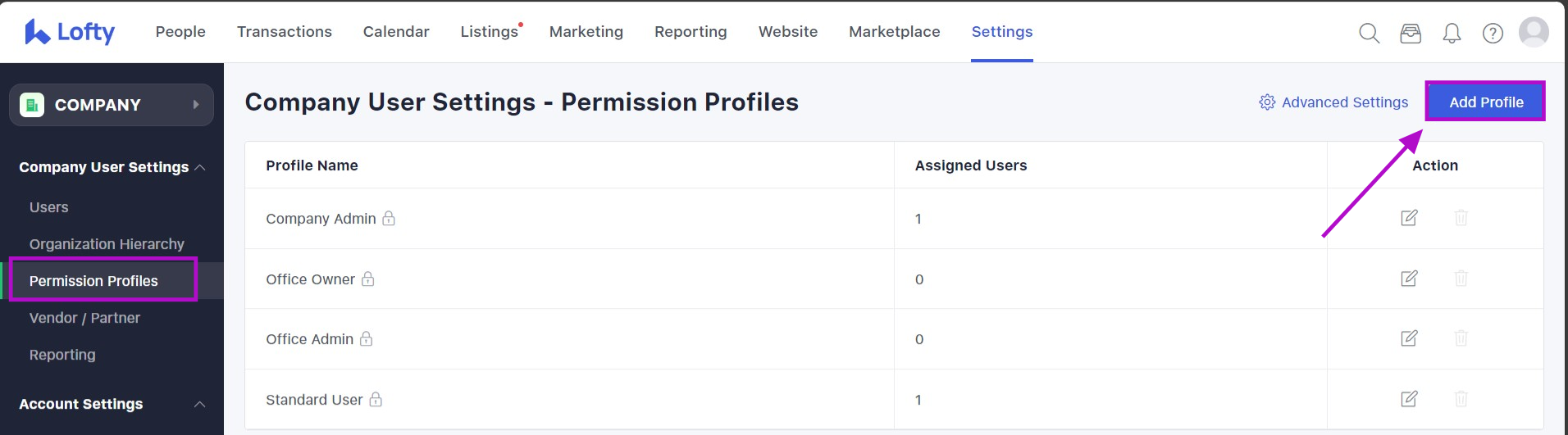Click delete icon for Office Admin
The height and width of the screenshot is (435, 1568).
(x=1461, y=338)
